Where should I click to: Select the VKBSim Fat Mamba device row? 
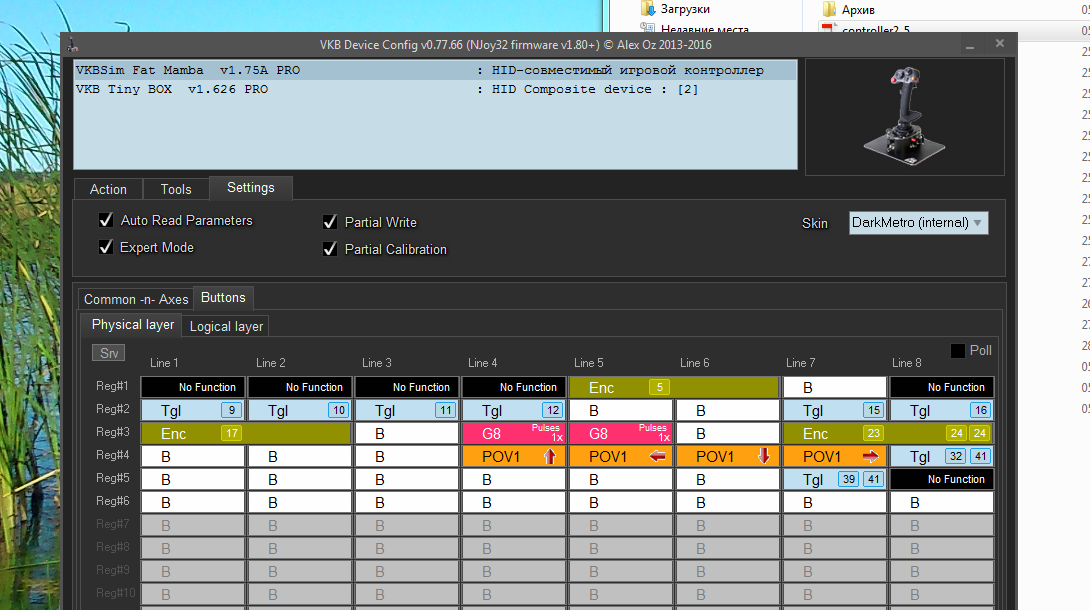[x=435, y=70]
